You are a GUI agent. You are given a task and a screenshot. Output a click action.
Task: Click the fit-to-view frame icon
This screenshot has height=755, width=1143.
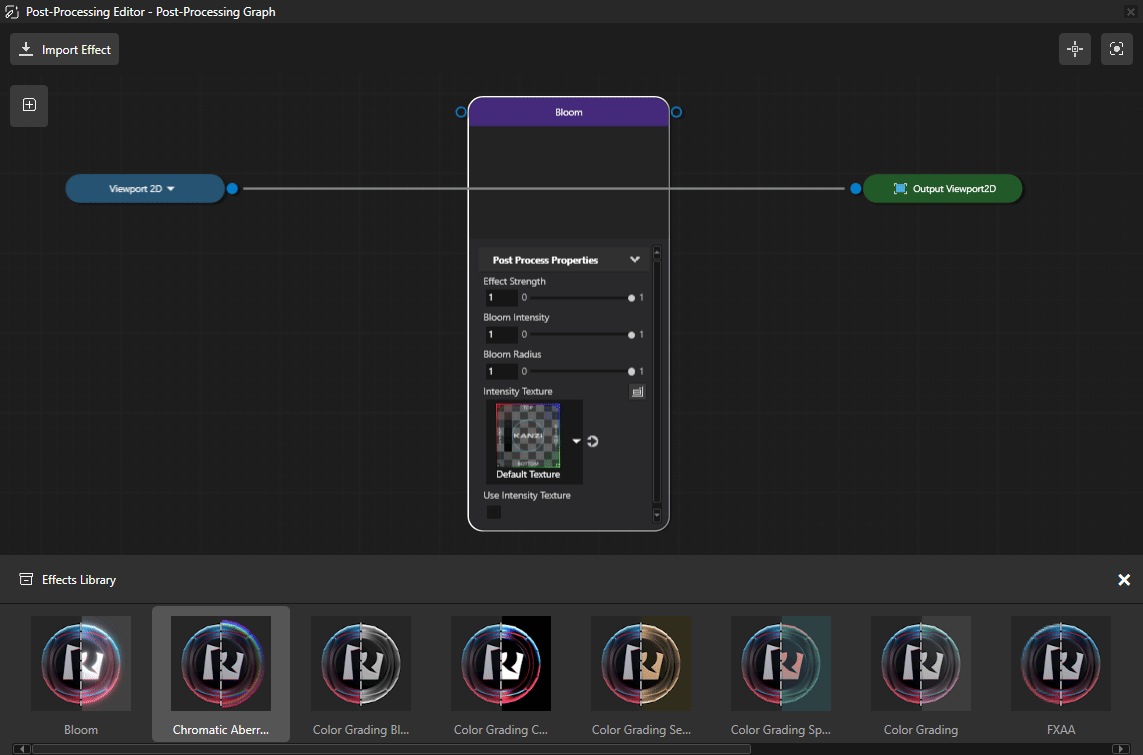[x=1116, y=49]
